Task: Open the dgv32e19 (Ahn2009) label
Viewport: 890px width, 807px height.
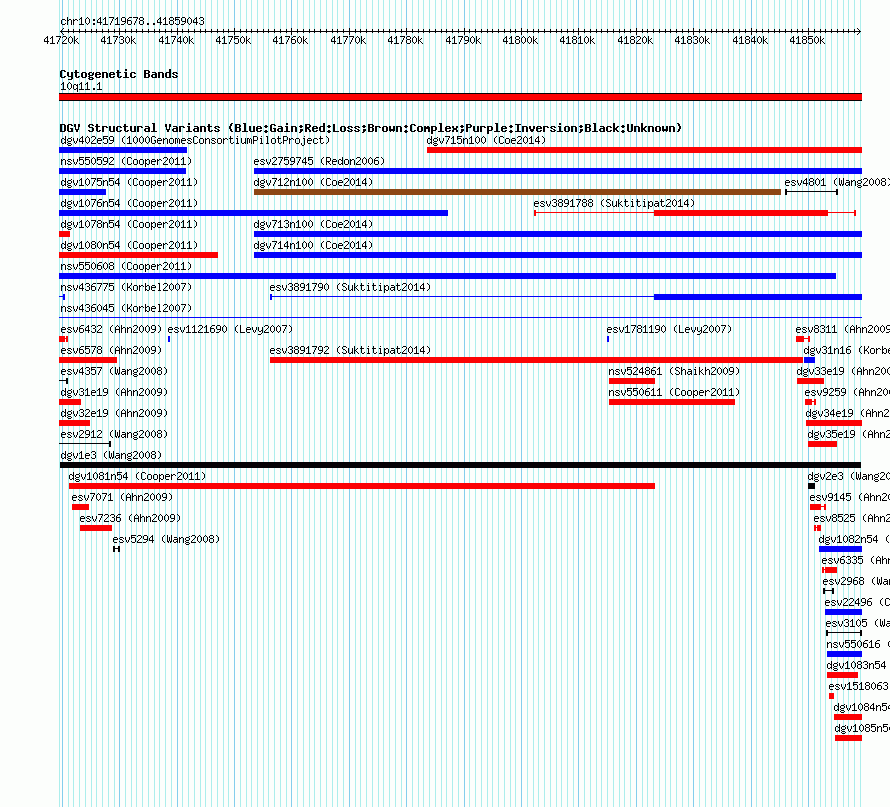Action: pos(114,413)
